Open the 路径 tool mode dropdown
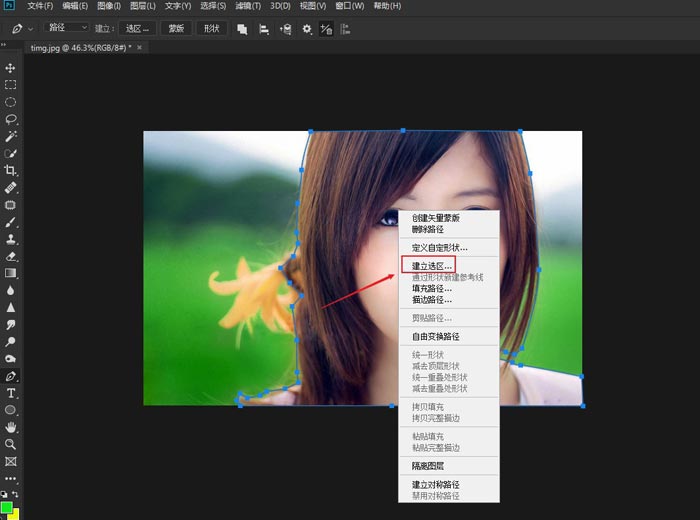 [67, 28]
